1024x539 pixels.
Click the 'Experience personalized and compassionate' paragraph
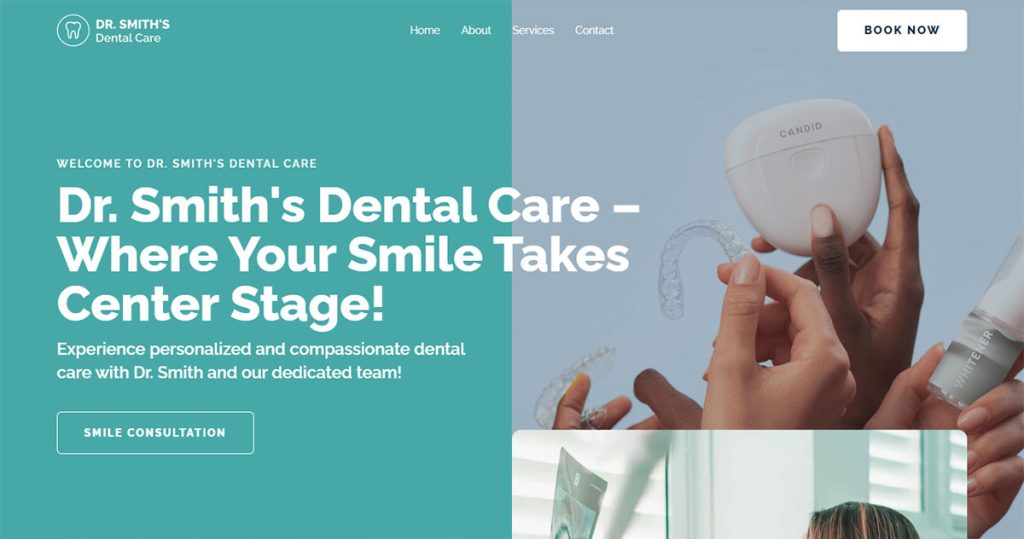pyautogui.click(x=261, y=361)
